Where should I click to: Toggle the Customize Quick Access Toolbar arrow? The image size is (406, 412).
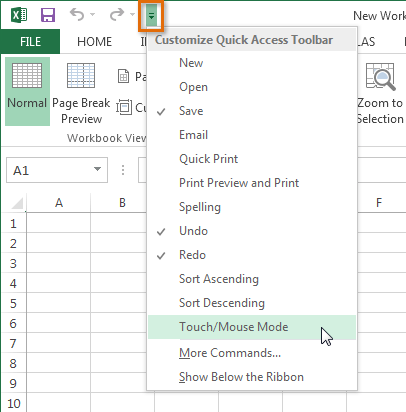click(151, 16)
